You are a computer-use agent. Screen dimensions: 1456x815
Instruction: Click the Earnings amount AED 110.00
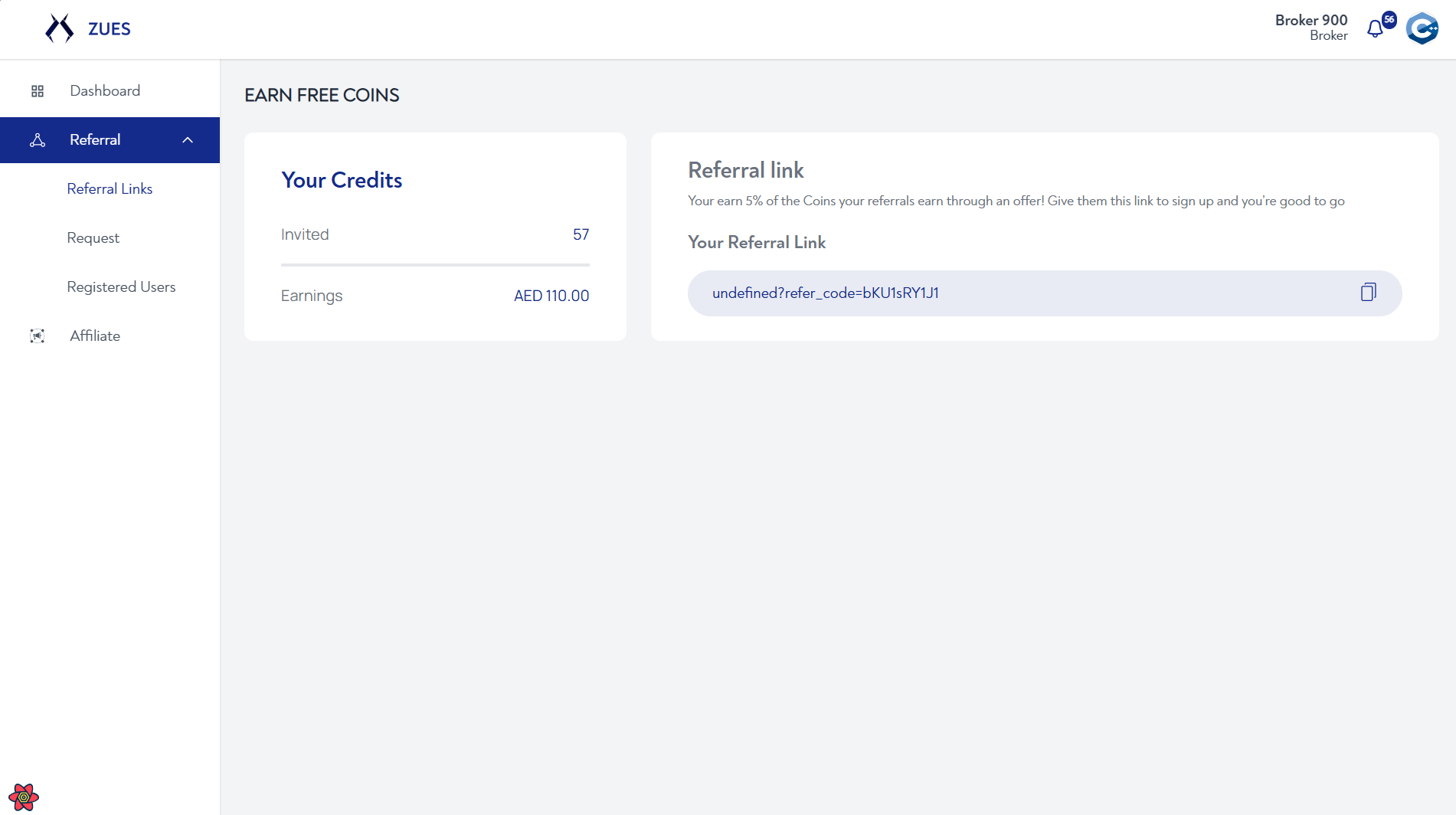click(x=551, y=296)
